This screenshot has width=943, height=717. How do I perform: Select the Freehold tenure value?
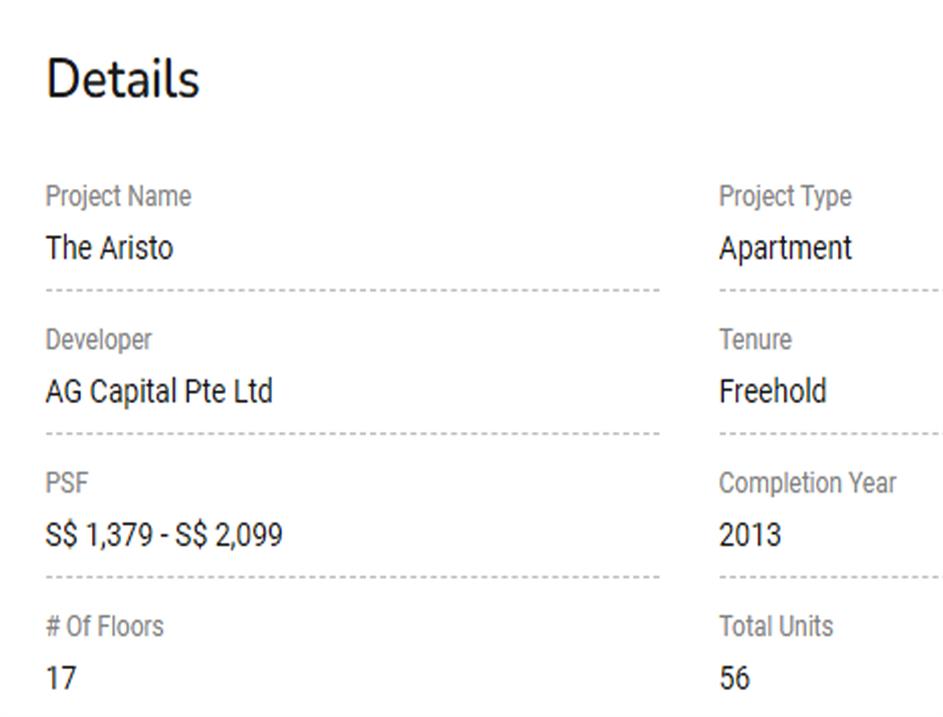(772, 391)
